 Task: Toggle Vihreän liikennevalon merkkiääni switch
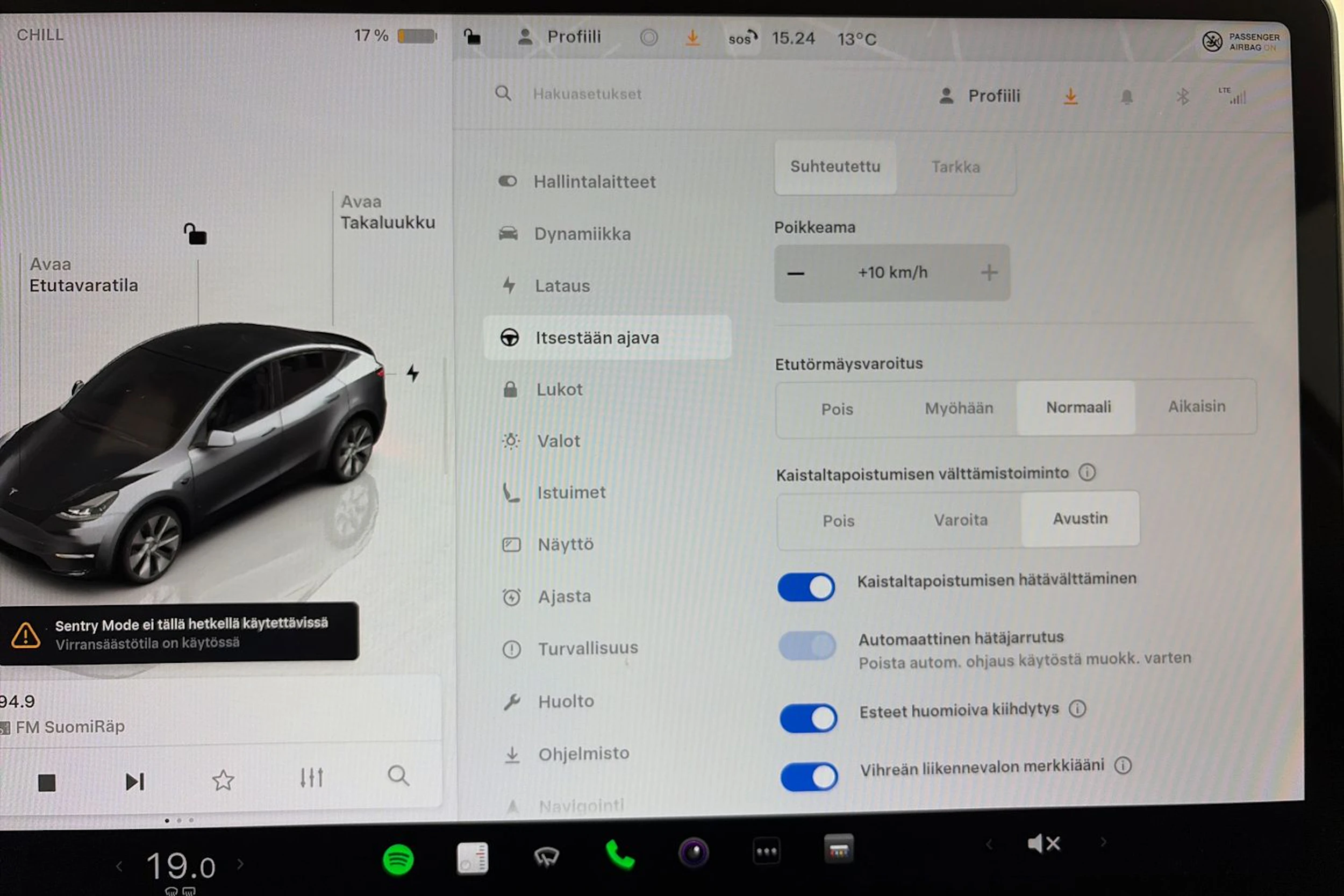point(809,777)
